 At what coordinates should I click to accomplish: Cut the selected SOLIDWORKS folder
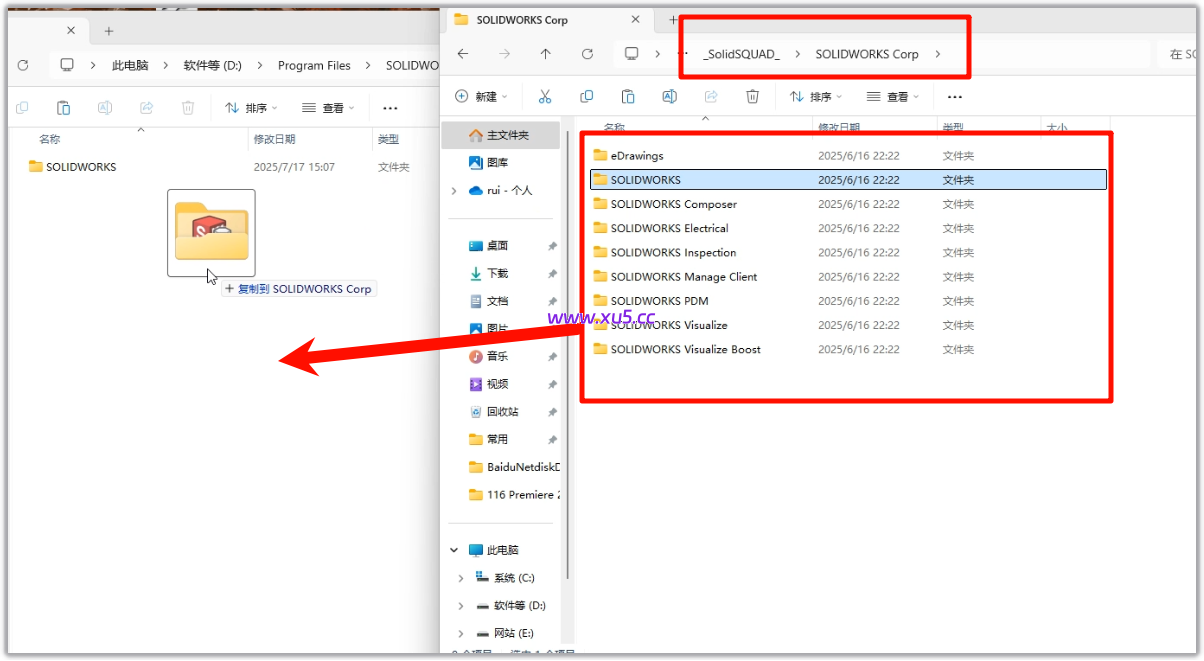[545, 96]
